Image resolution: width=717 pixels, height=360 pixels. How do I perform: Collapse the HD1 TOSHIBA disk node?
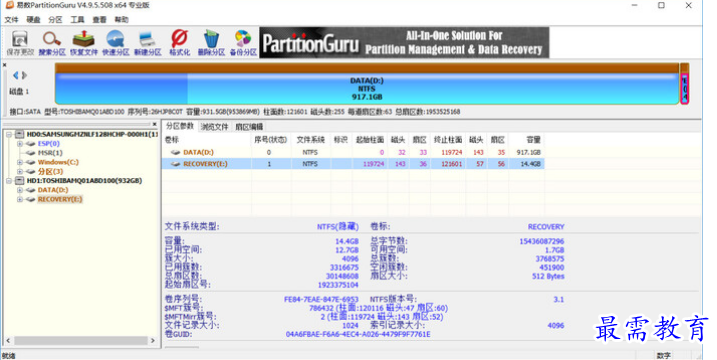tap(9, 181)
